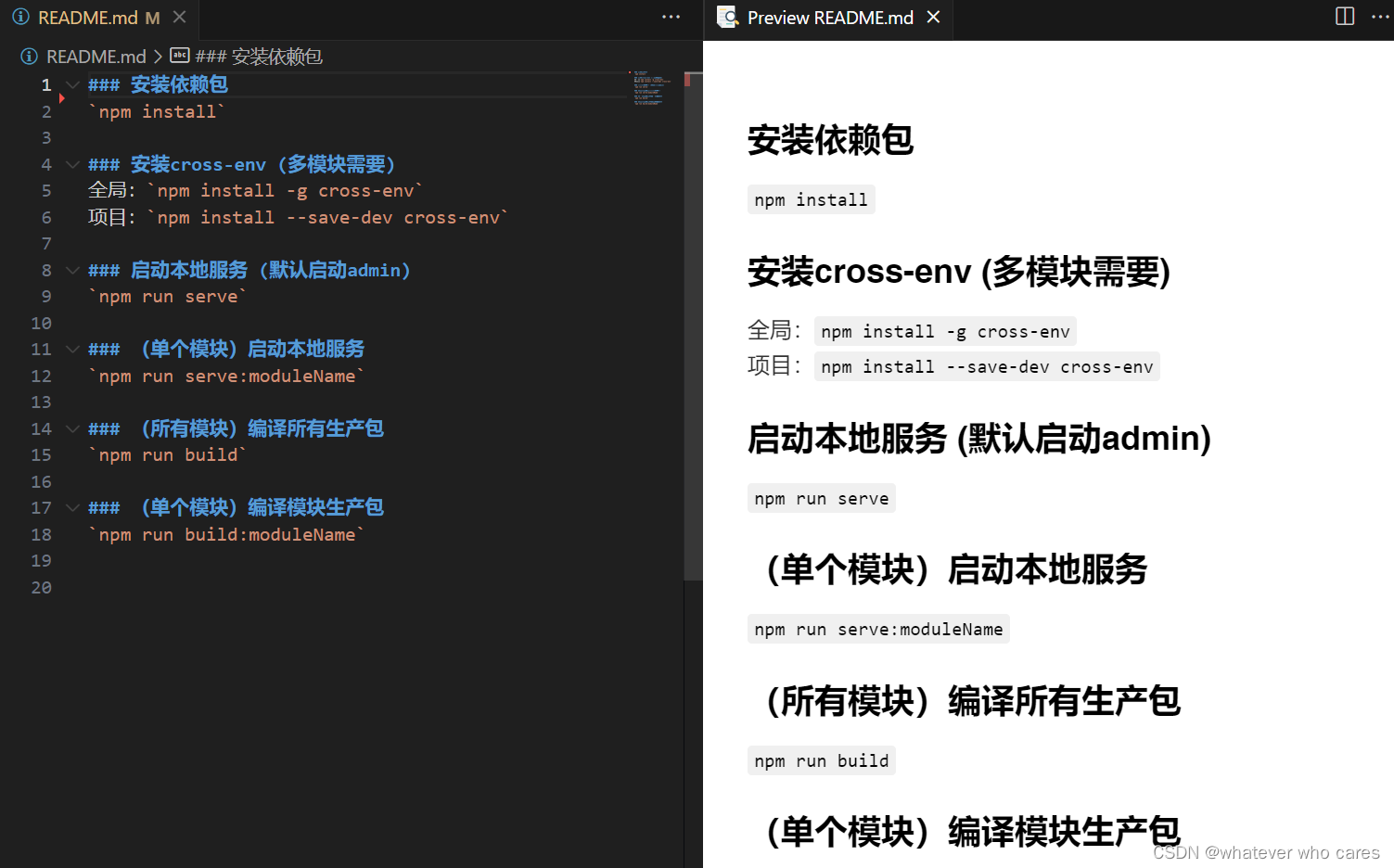Viewport: 1394px width, 868px height.
Task: Click preview heading '安装依赖包'
Action: coord(830,140)
